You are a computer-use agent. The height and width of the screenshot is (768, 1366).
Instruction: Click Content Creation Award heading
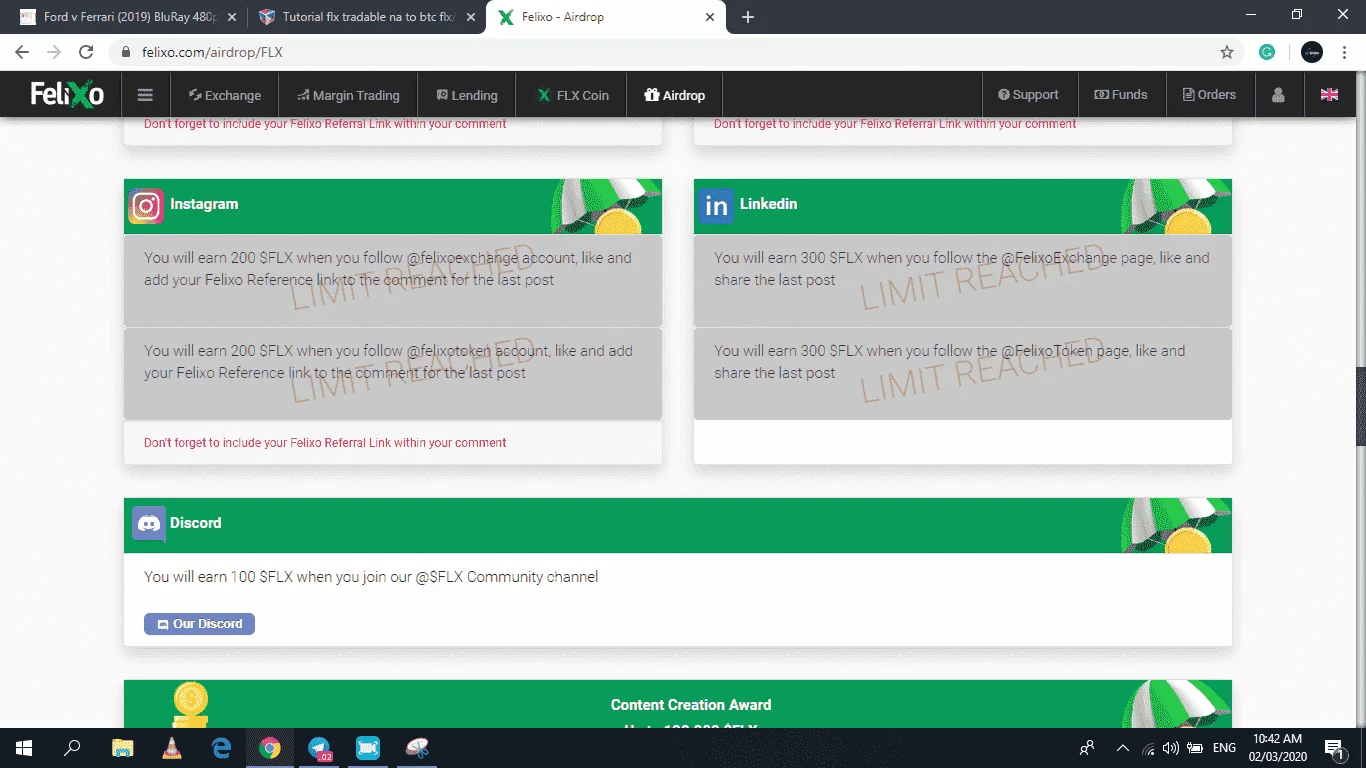point(691,705)
